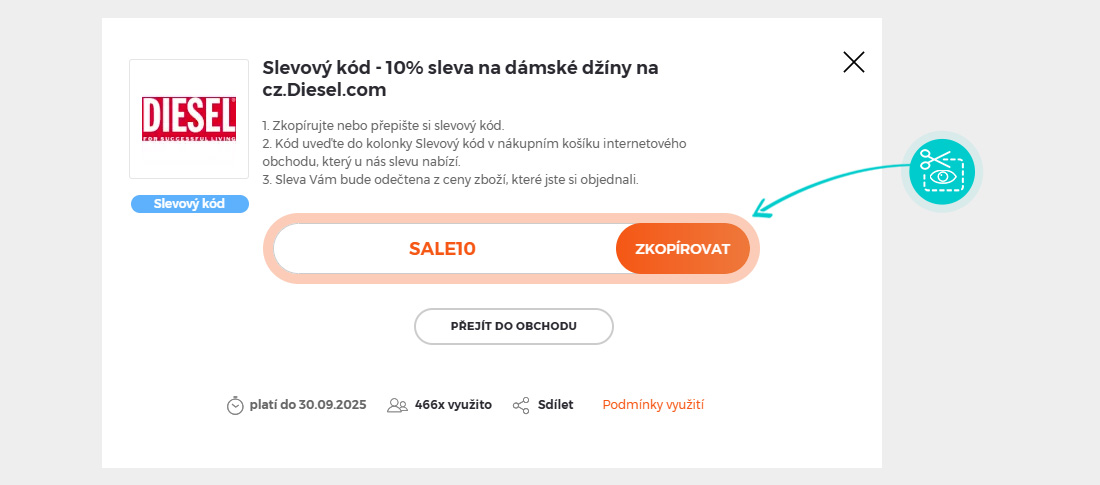Click the people usage icon

tap(397, 405)
